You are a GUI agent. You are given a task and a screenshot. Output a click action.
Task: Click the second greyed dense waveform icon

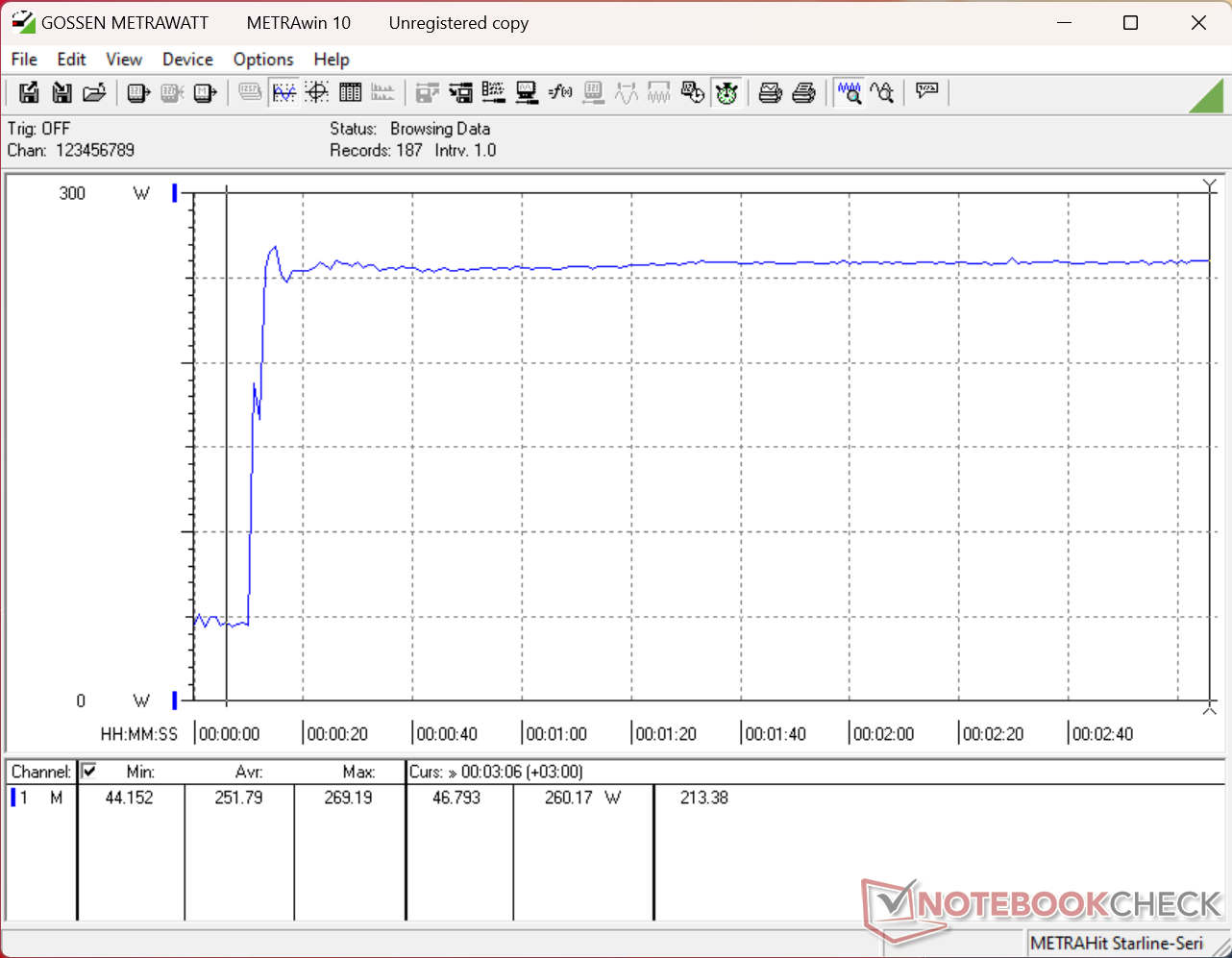(x=659, y=92)
